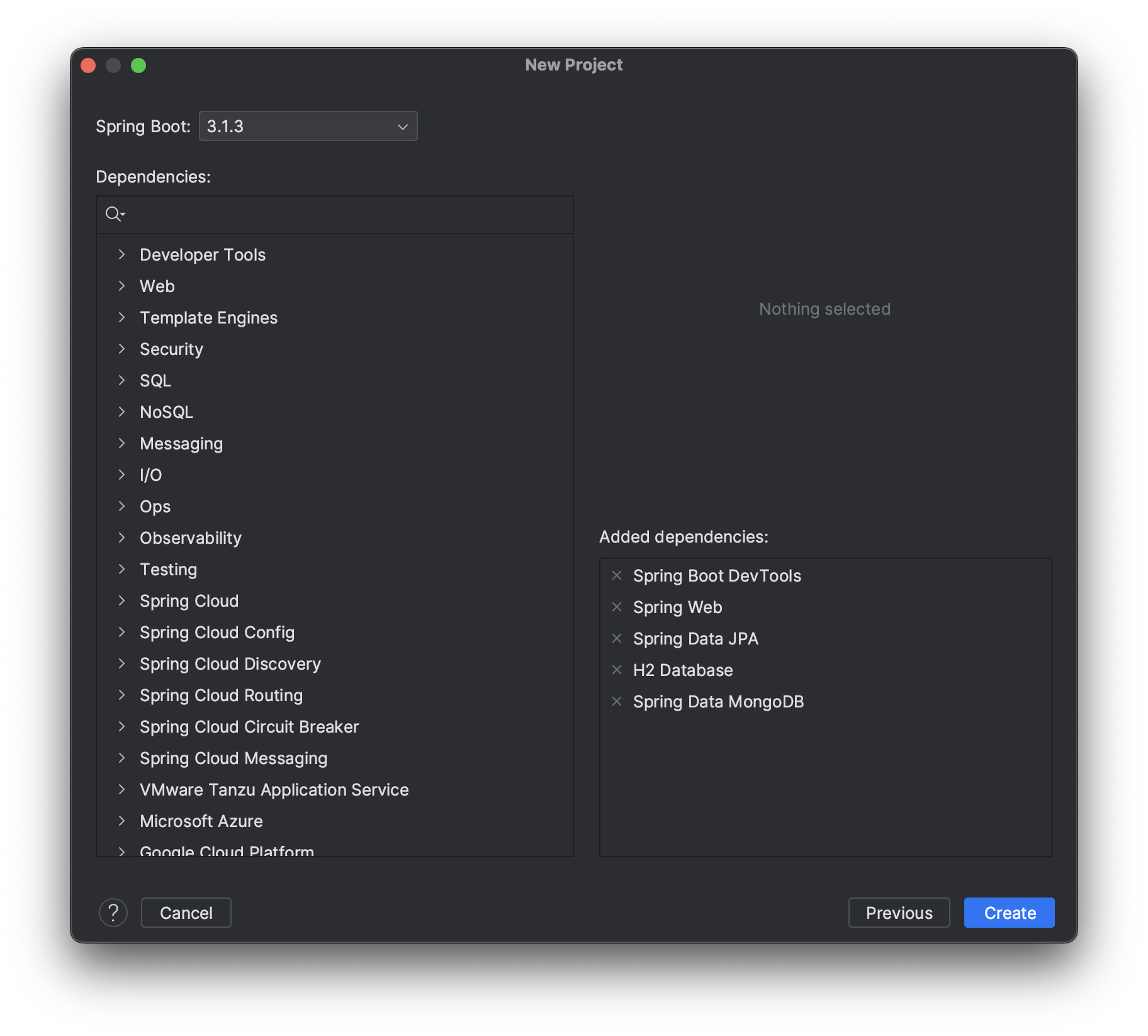Click the Create button
Viewport: 1148px width, 1036px height.
1010,913
